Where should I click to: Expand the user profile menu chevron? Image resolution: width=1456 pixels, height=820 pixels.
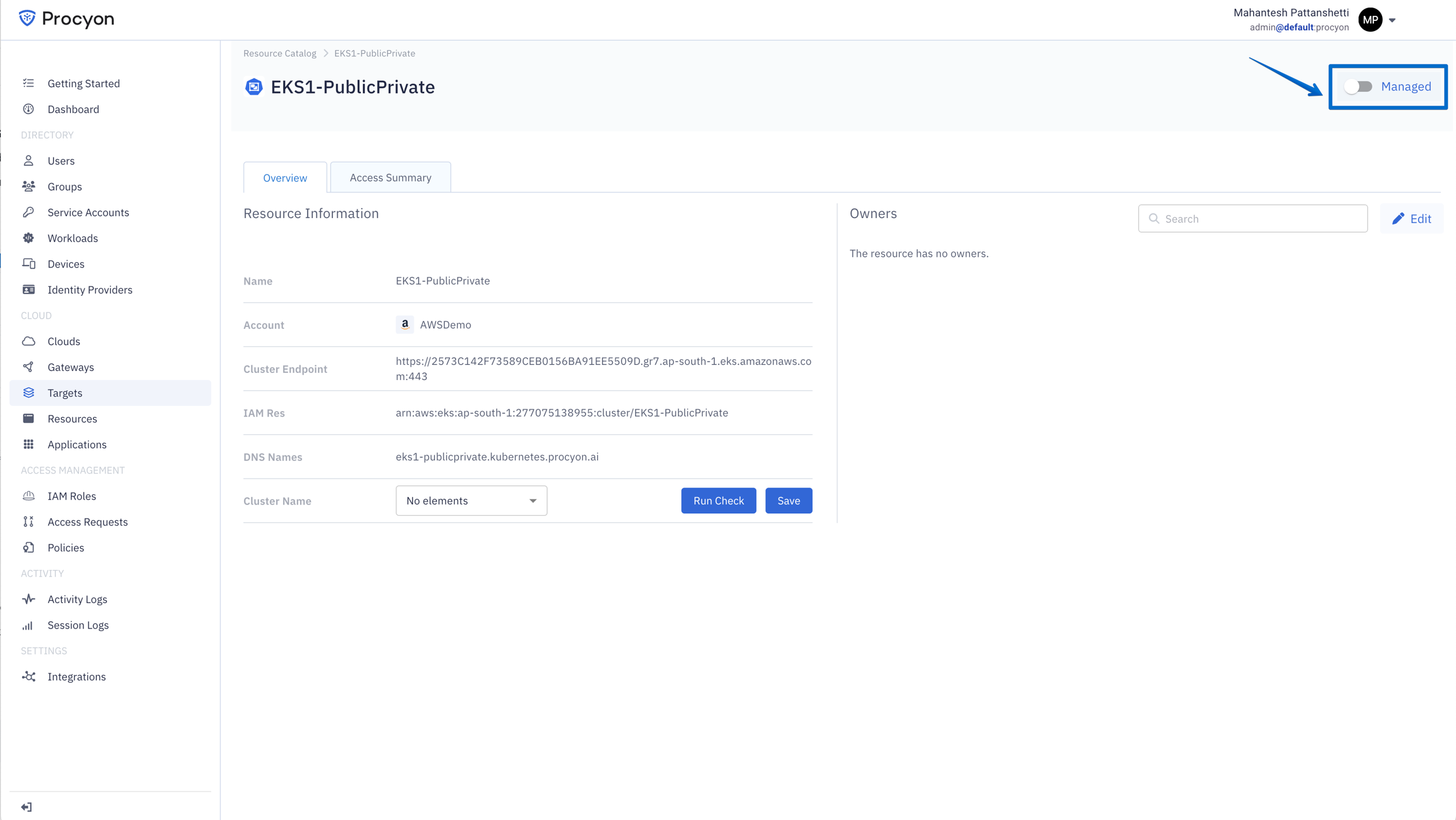(x=1393, y=20)
